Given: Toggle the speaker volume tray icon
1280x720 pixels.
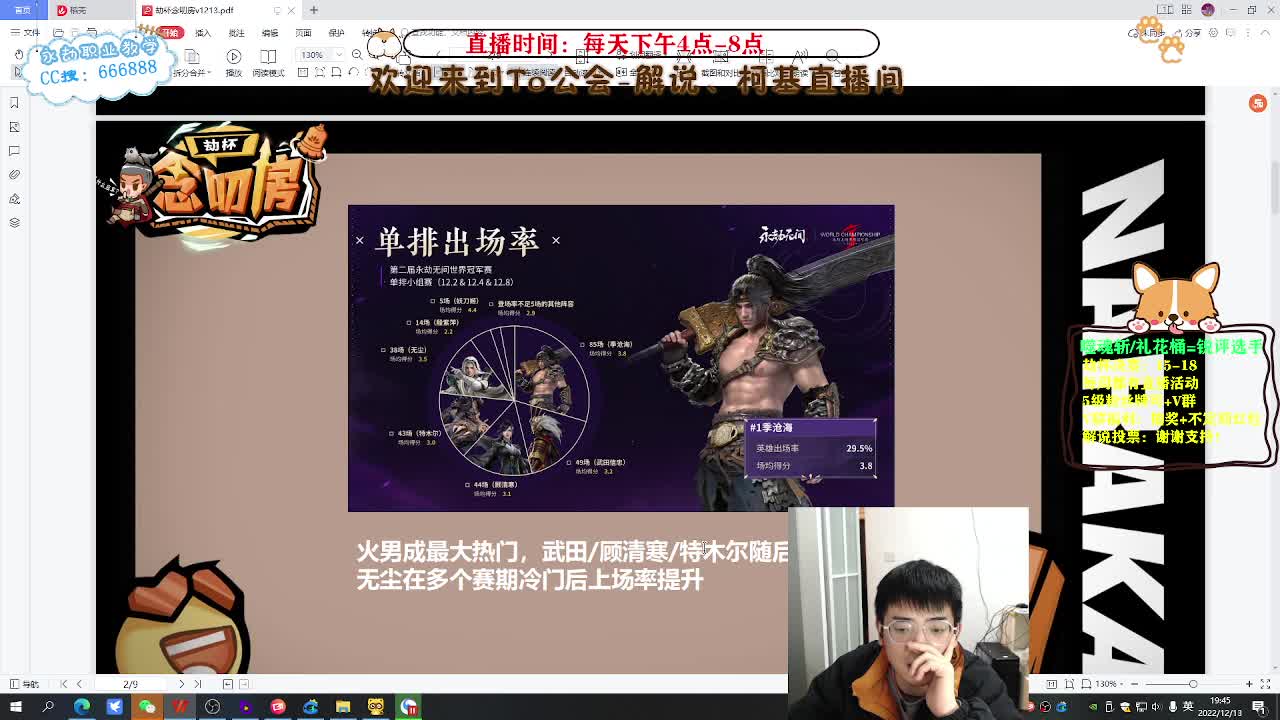Looking at the screenshot, I should 1156,707.
